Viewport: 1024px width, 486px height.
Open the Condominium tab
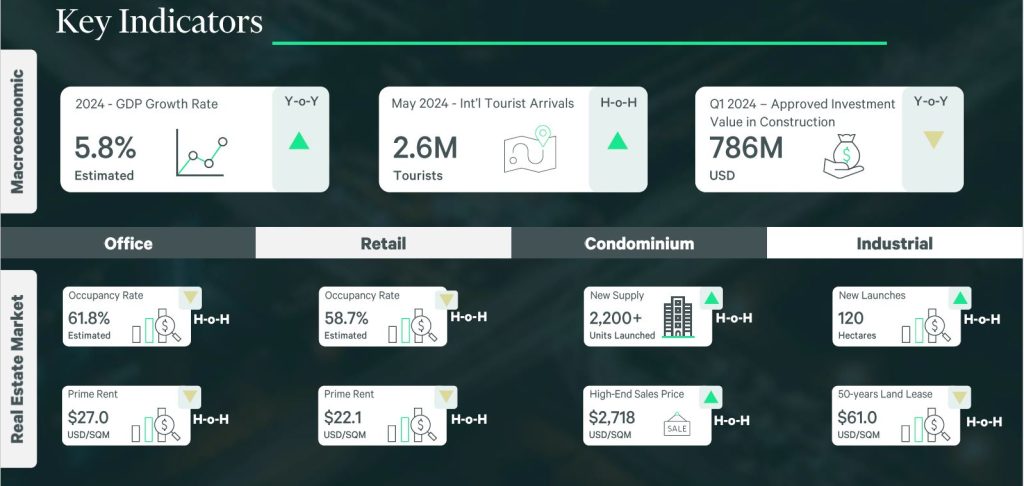coord(639,243)
